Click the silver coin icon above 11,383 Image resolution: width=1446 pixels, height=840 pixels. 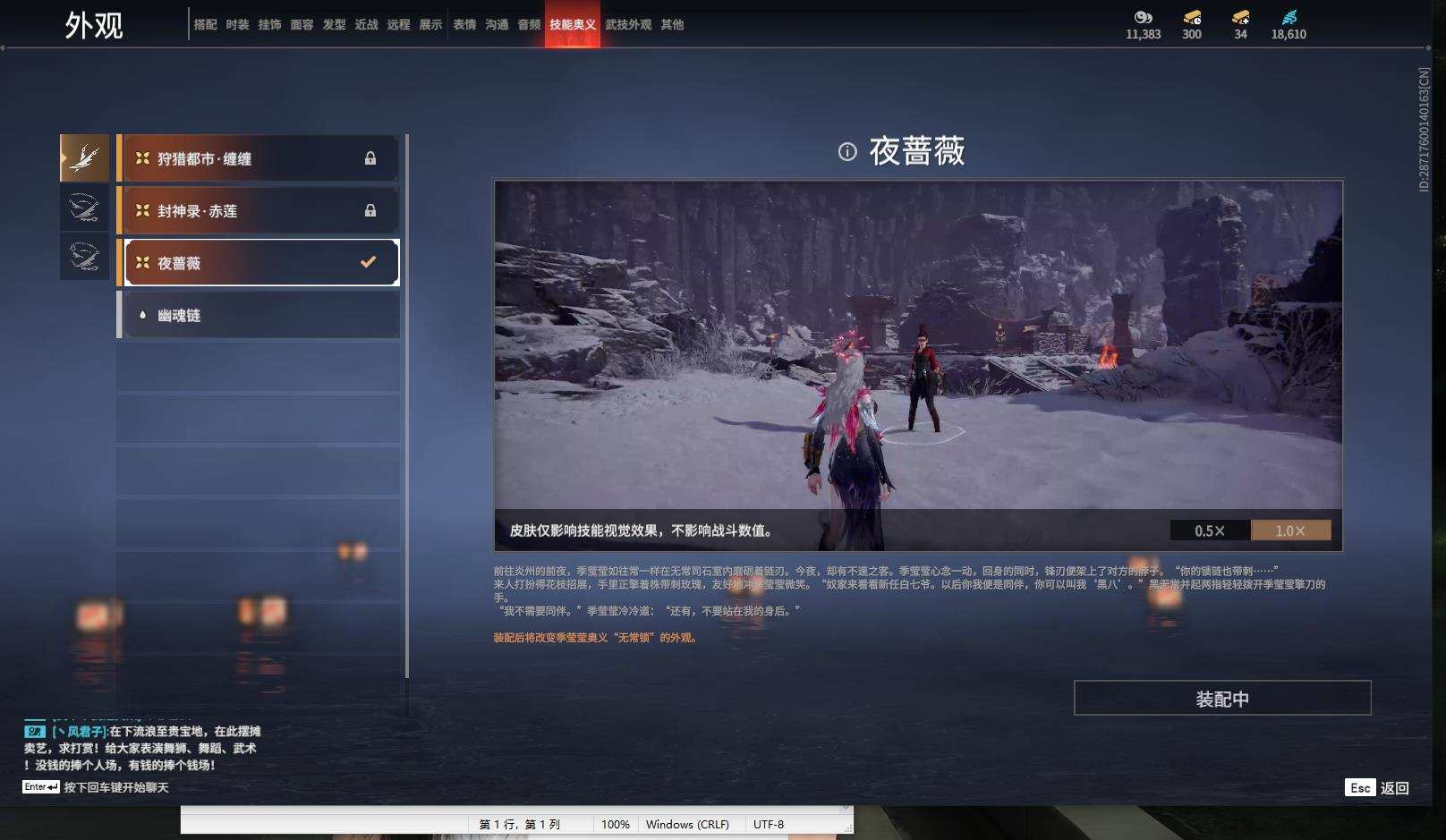(1143, 17)
